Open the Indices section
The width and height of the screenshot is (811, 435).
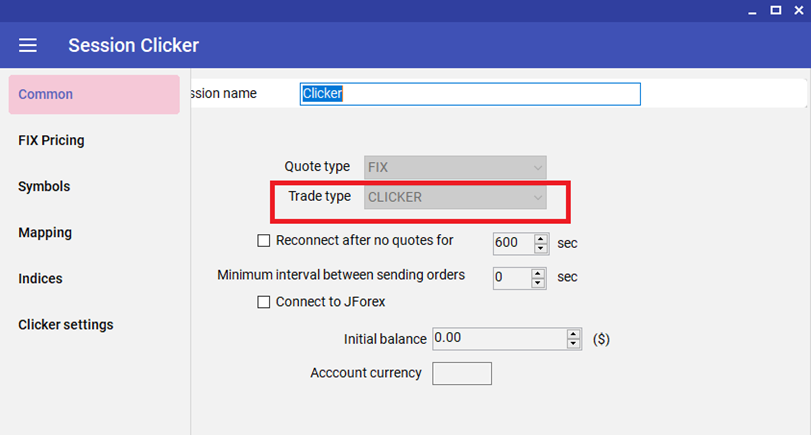coord(40,279)
